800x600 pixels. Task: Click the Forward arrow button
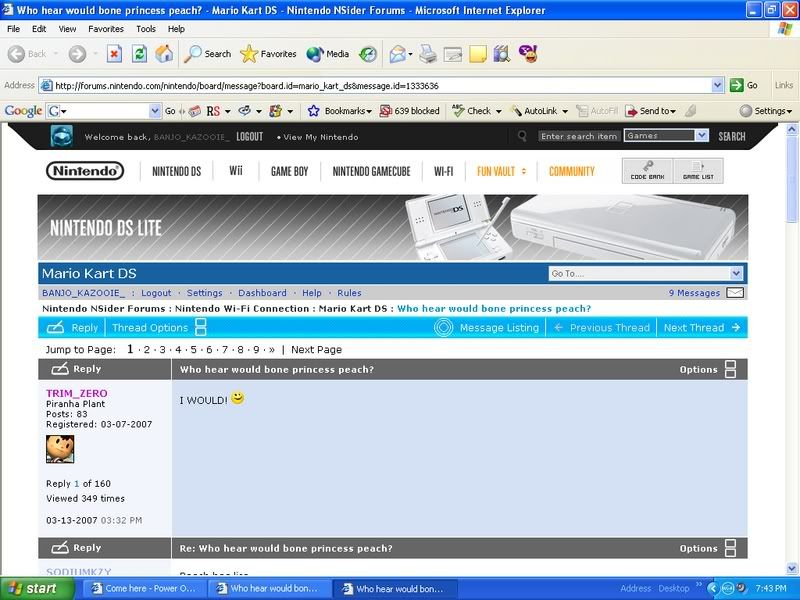coord(78,54)
